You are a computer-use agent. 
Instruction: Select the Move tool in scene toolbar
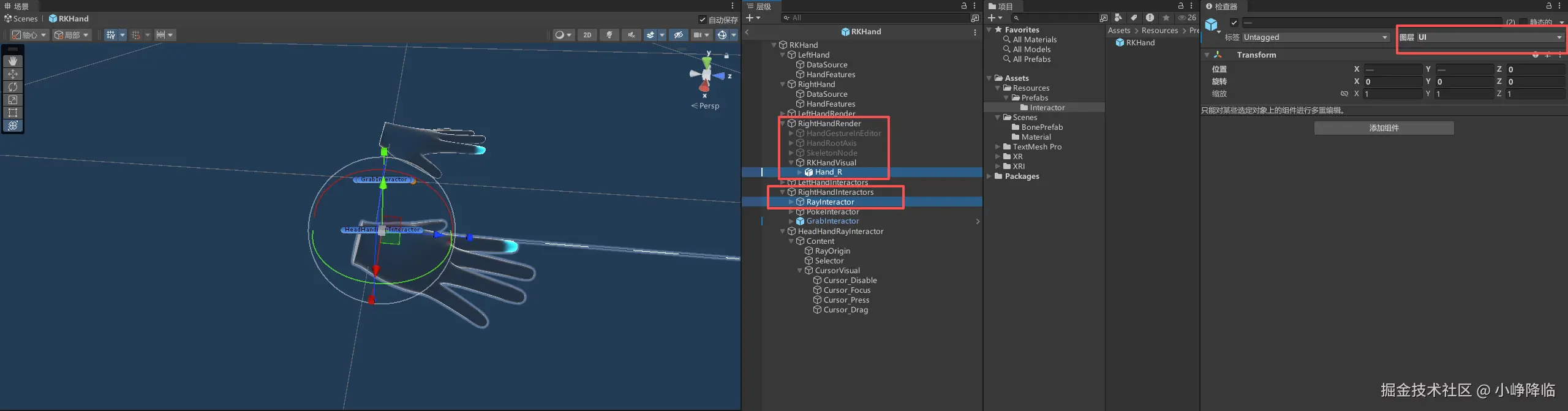pos(13,74)
